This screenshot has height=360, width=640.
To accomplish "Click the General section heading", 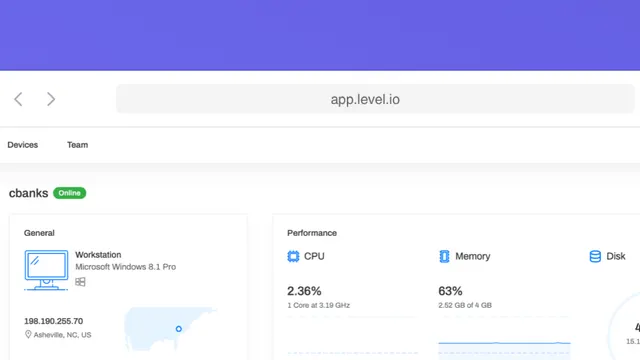I will pyautogui.click(x=39, y=233).
